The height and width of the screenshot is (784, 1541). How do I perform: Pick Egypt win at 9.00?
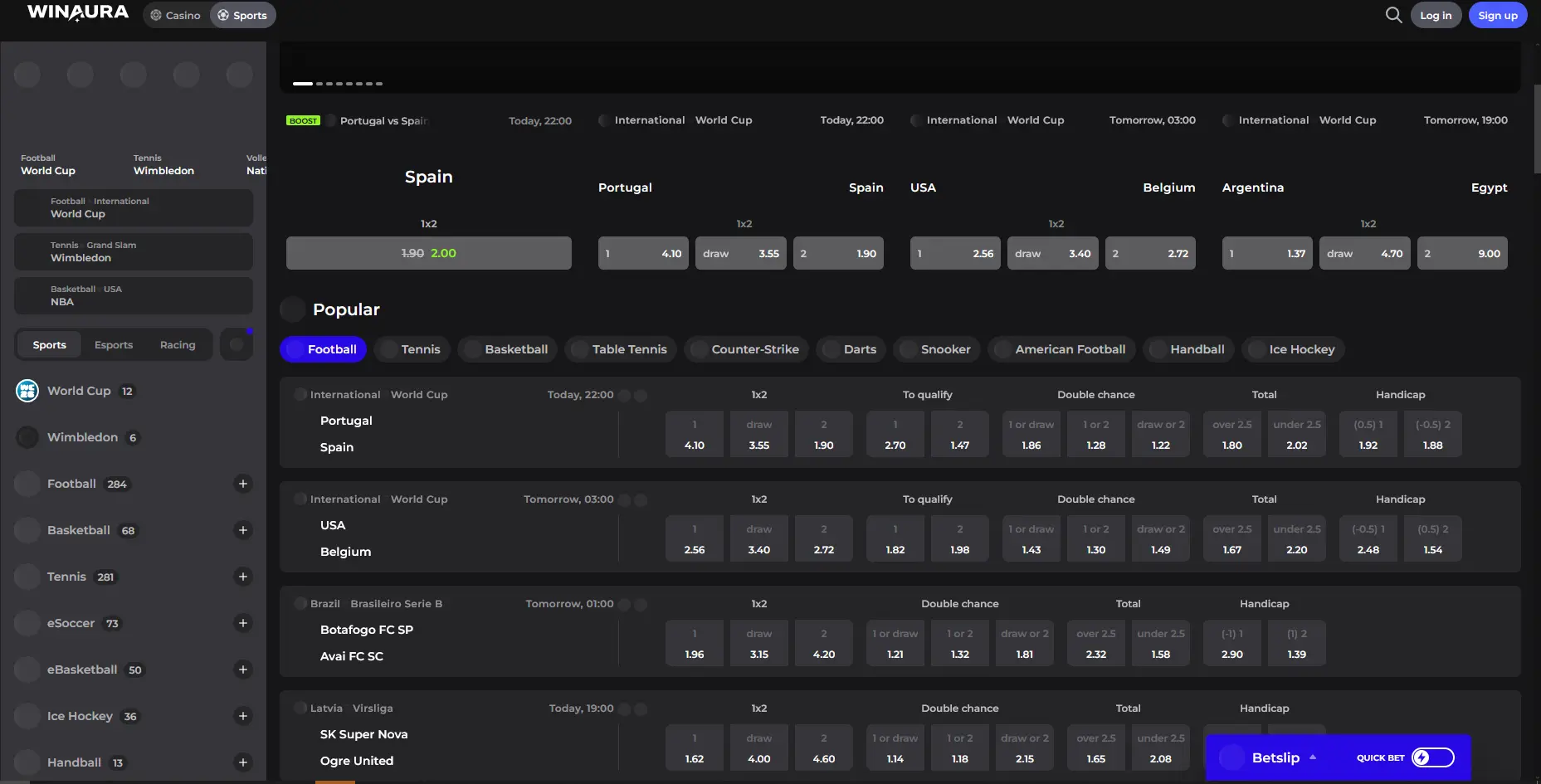coord(1462,253)
